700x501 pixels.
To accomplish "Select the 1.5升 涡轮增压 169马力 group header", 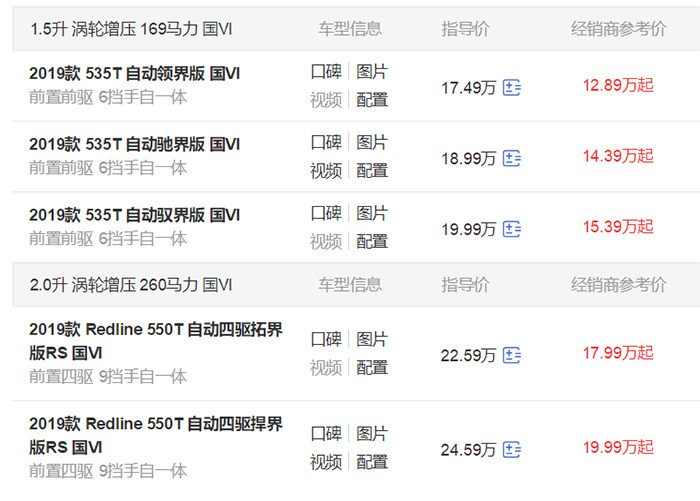I will pyautogui.click(x=131, y=29).
